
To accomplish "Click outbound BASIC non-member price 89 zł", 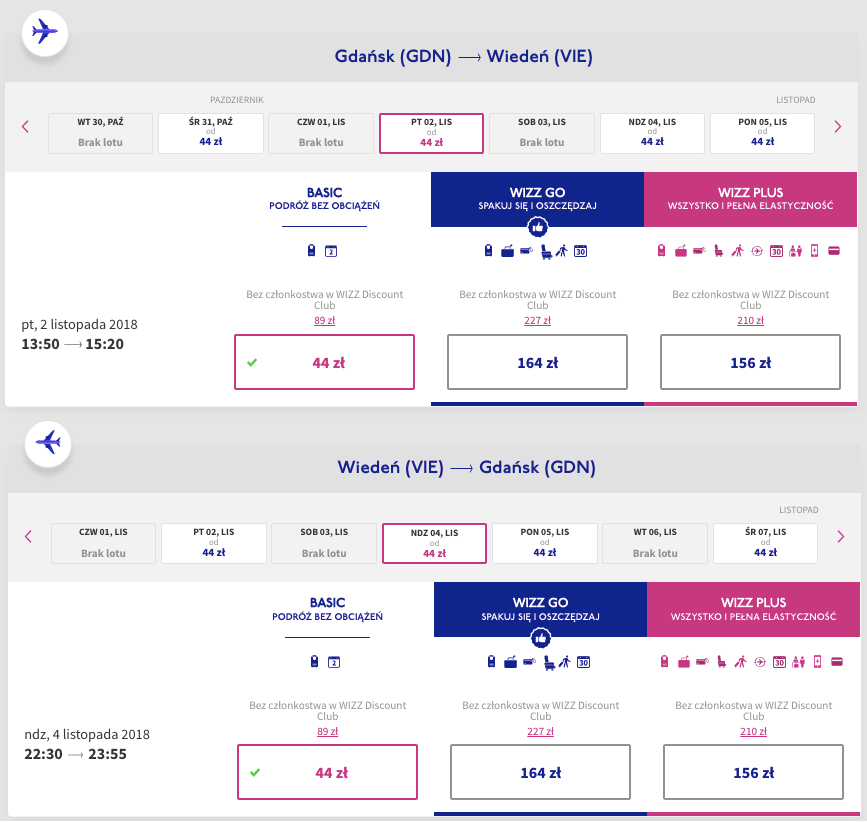I will pos(325,321).
